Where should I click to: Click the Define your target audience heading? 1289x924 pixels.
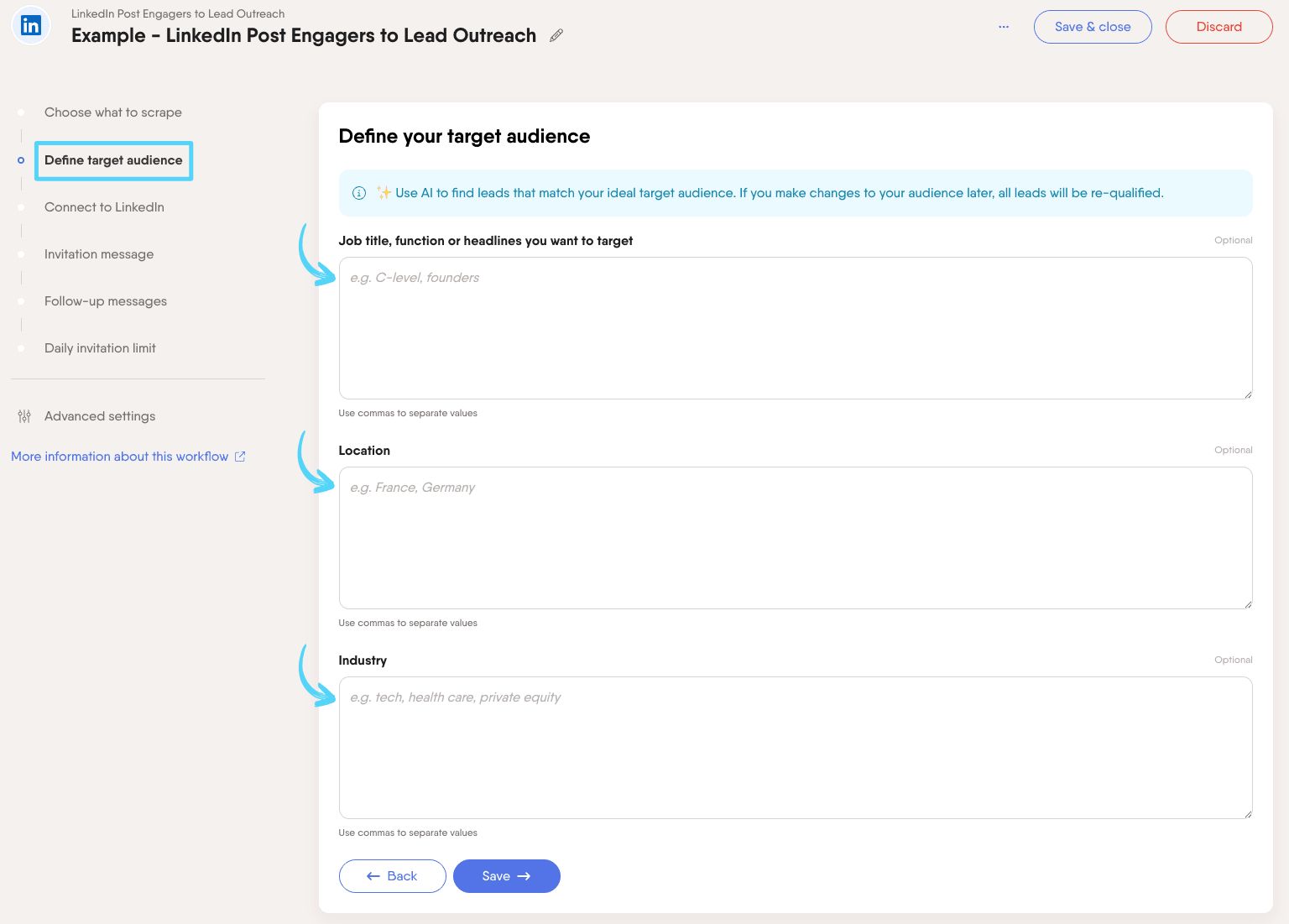(464, 136)
